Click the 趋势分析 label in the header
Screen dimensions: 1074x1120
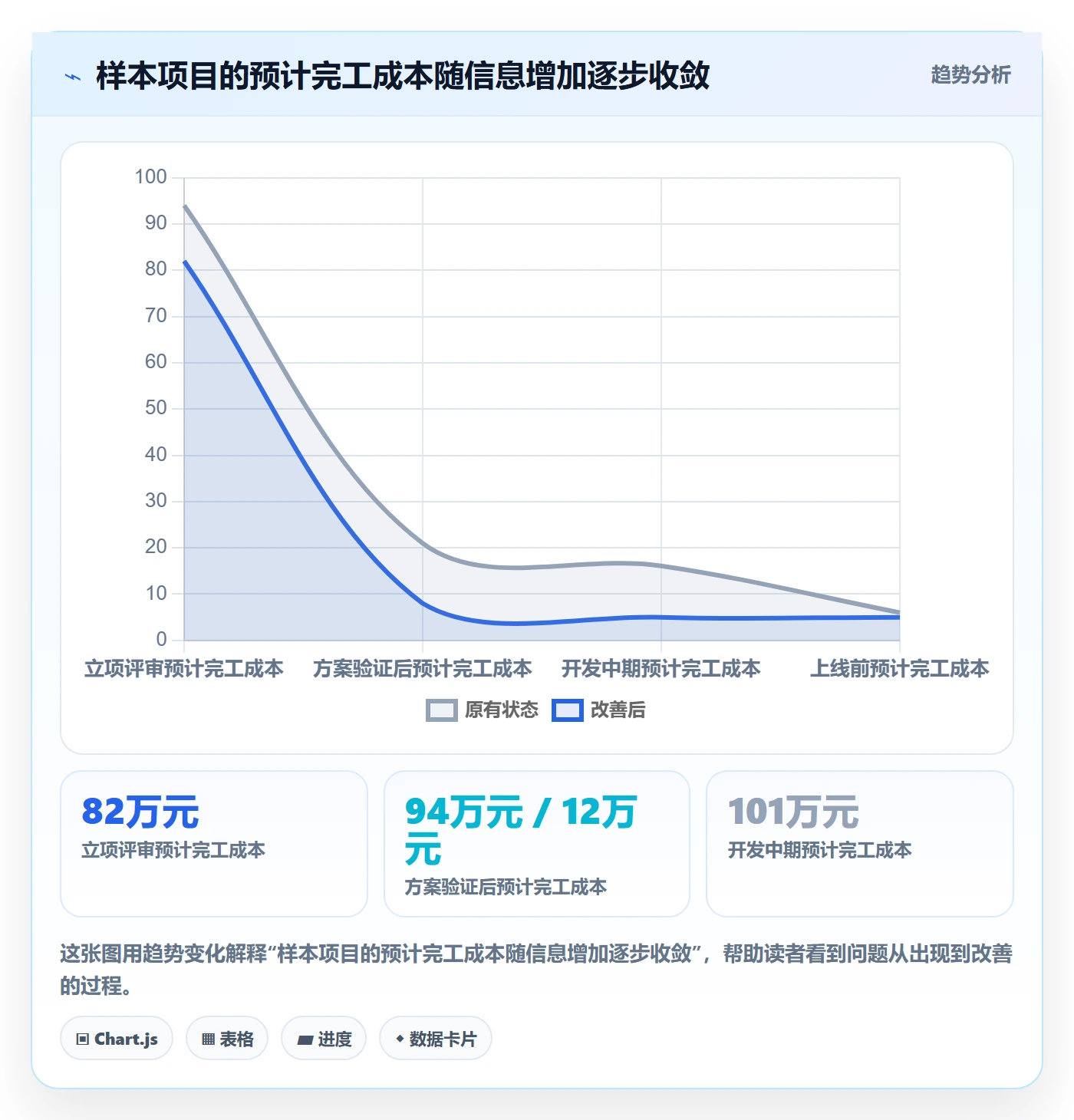(x=970, y=75)
